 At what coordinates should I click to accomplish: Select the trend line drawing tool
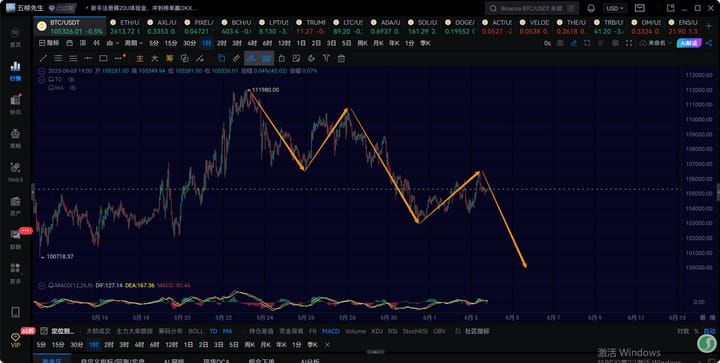tap(43, 58)
